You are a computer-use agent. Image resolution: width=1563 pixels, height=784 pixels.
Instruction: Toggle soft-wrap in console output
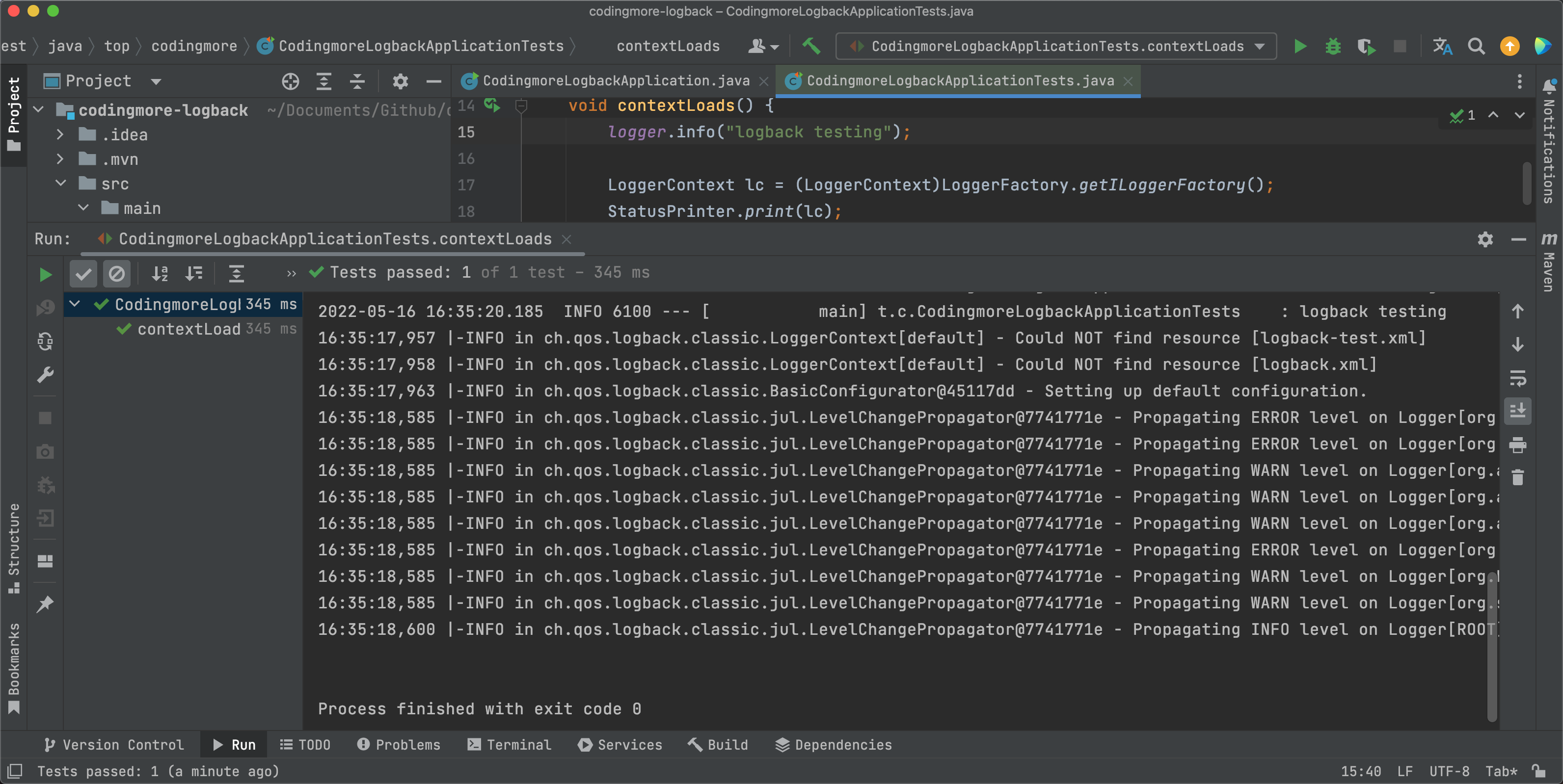coord(1517,378)
